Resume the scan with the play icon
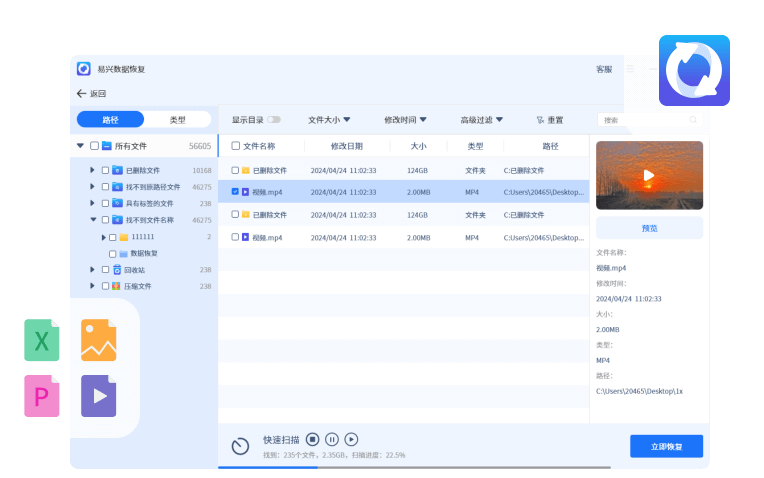Viewport: 764px width, 478px height. point(351,439)
